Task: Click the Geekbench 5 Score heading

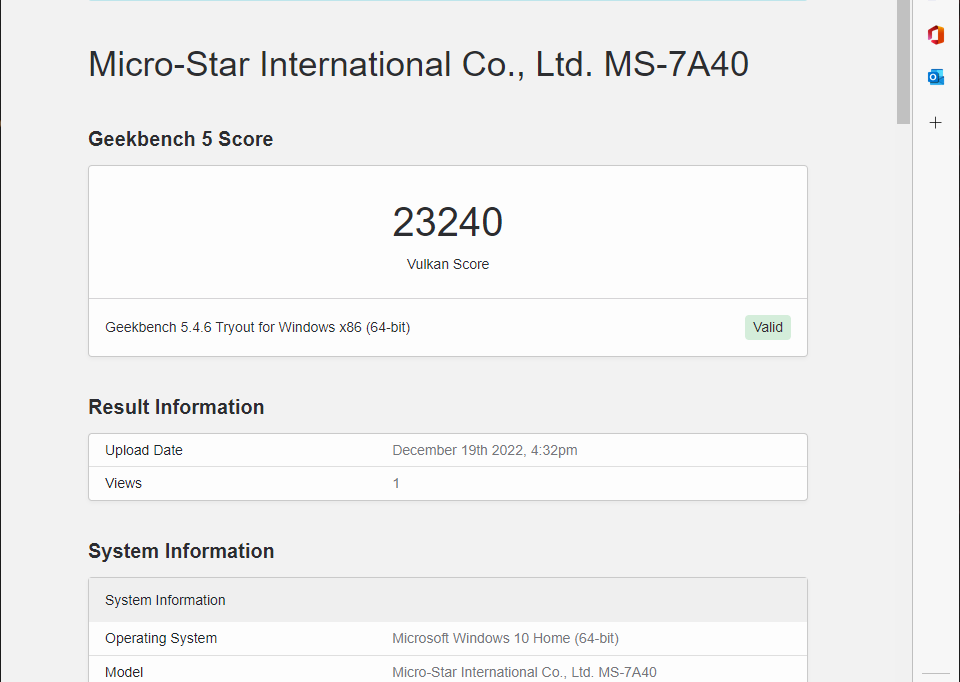Action: coord(181,139)
